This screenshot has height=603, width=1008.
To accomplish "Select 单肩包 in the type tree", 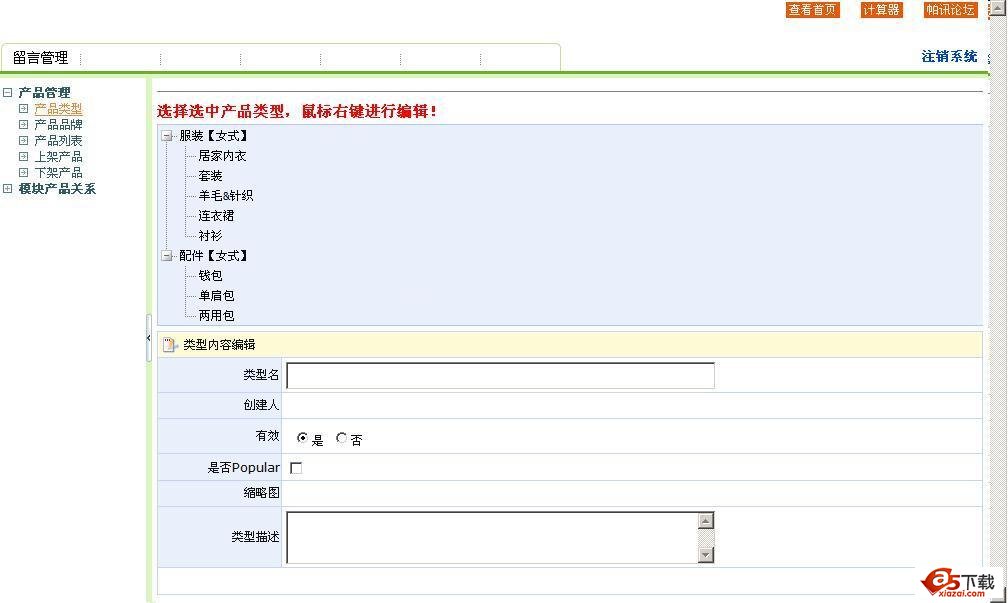I will click(x=216, y=296).
